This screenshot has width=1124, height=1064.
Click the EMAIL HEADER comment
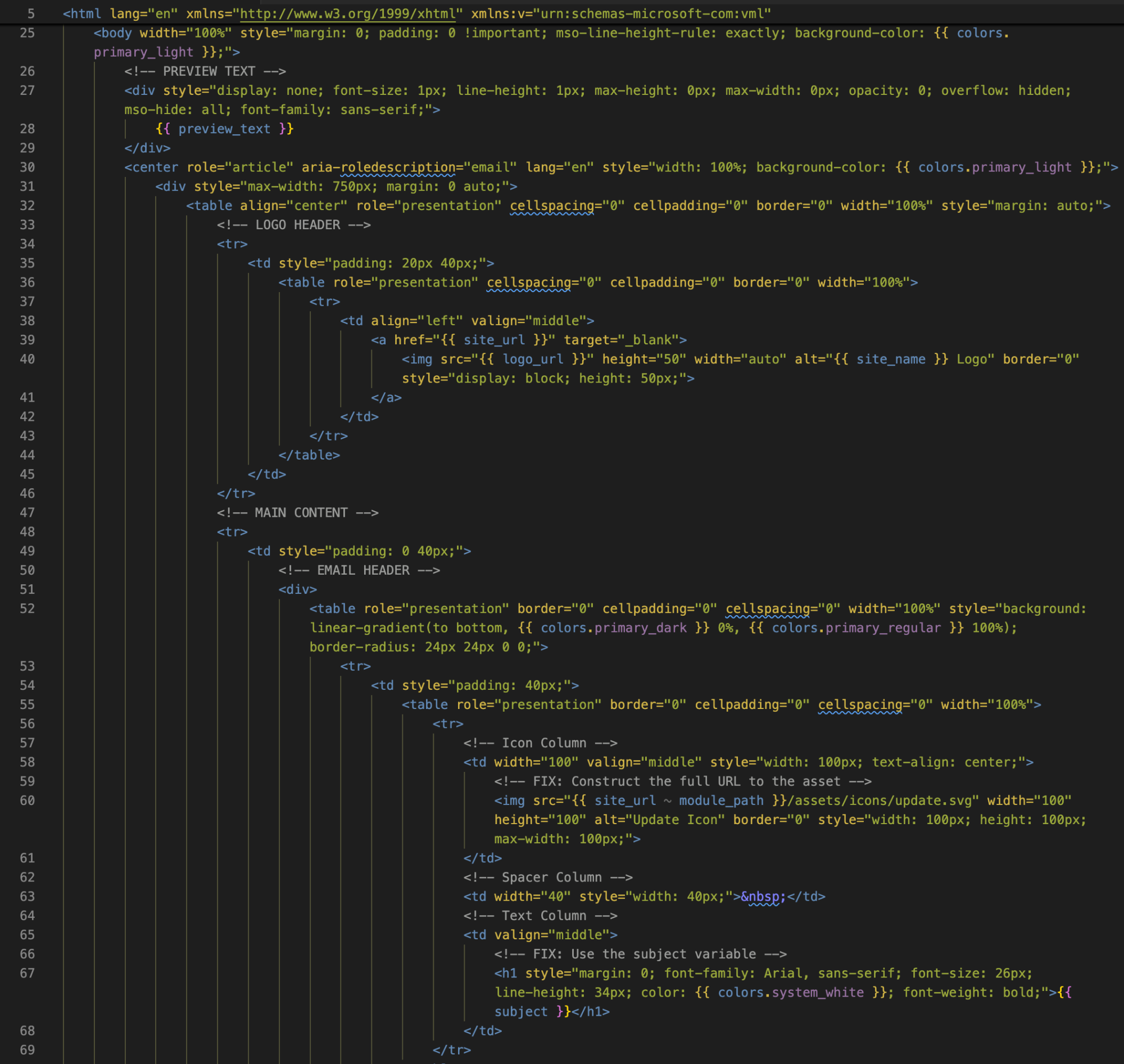point(359,571)
